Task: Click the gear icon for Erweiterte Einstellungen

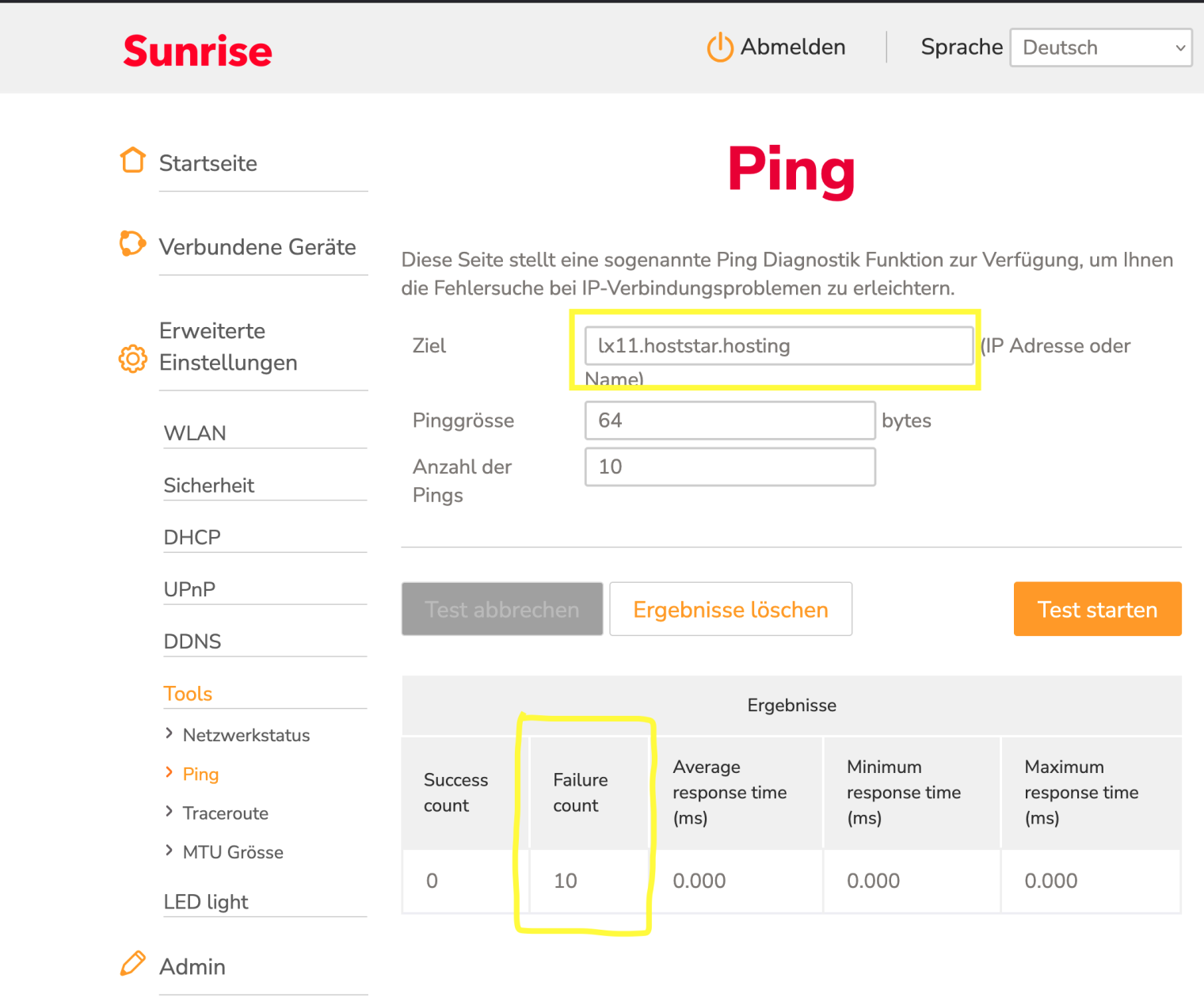Action: (132, 359)
